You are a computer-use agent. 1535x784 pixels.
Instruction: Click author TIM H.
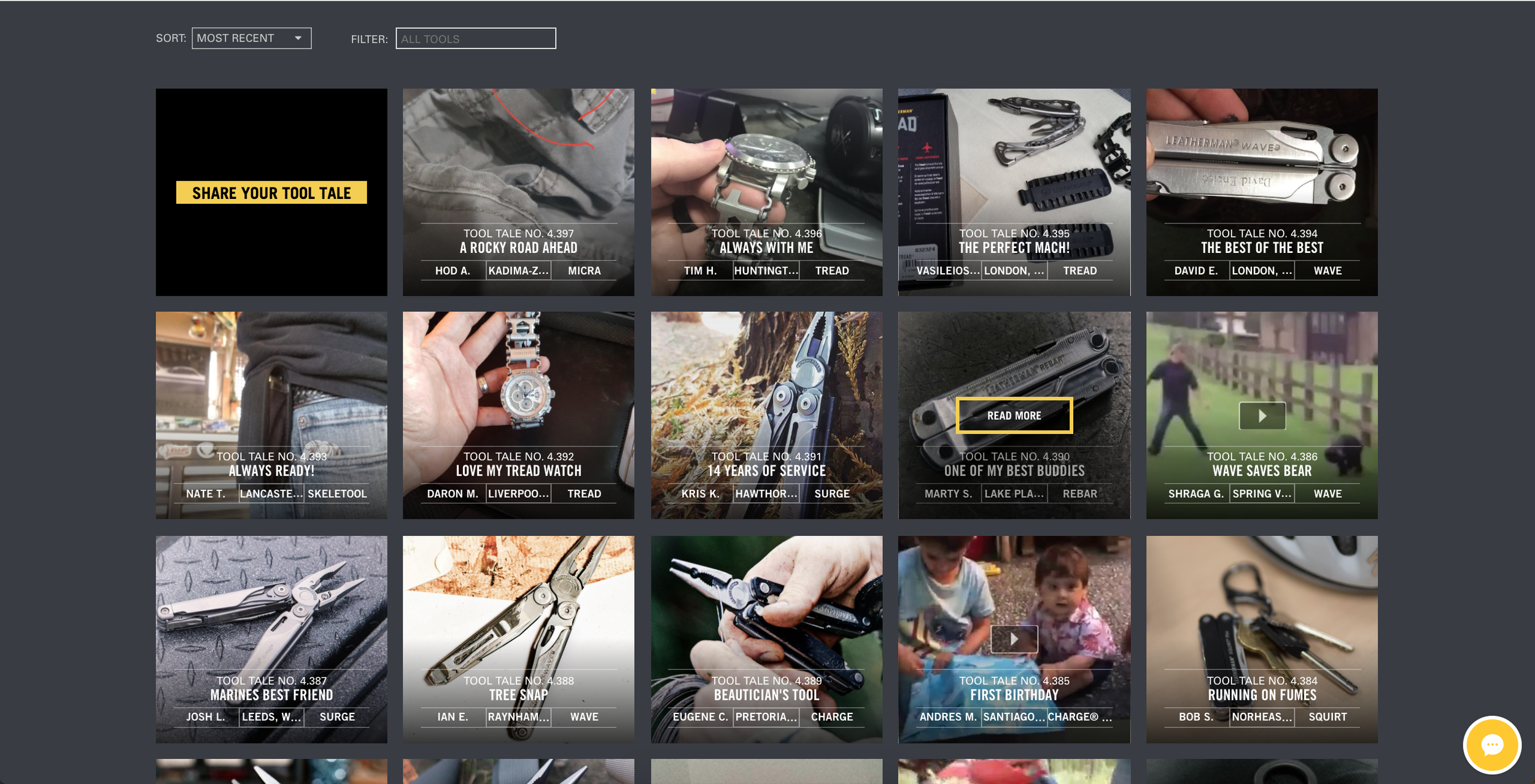[x=700, y=271]
